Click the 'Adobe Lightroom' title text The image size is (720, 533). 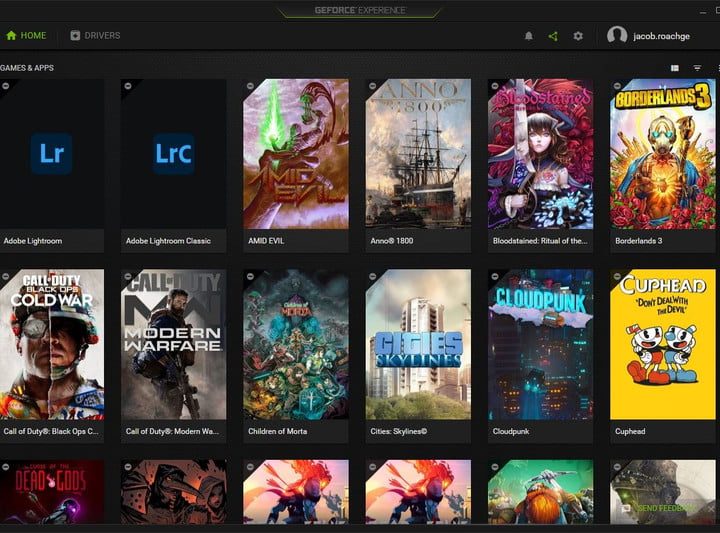pos(33,241)
